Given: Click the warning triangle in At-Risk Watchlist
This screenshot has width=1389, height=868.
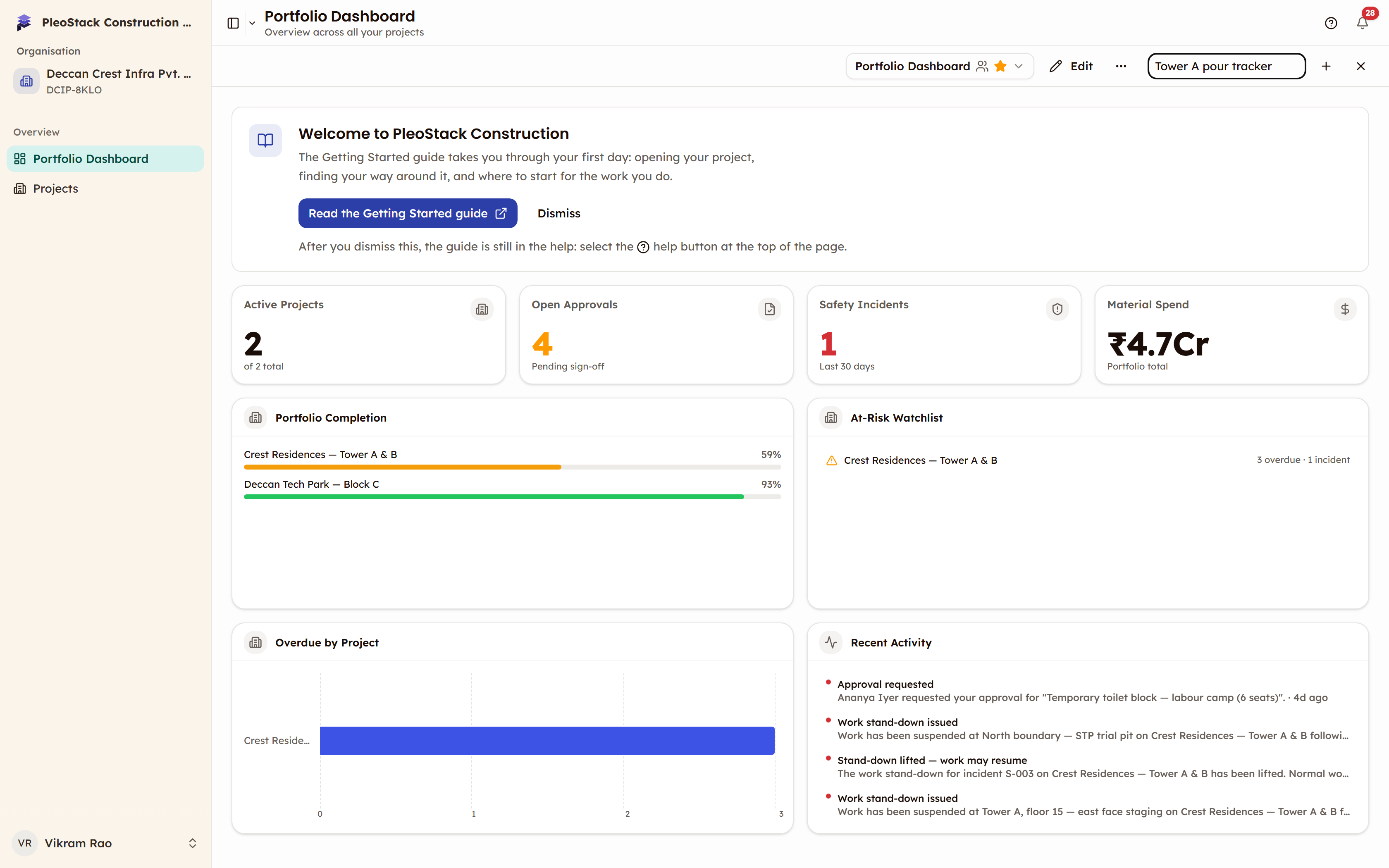Looking at the screenshot, I should (x=831, y=460).
